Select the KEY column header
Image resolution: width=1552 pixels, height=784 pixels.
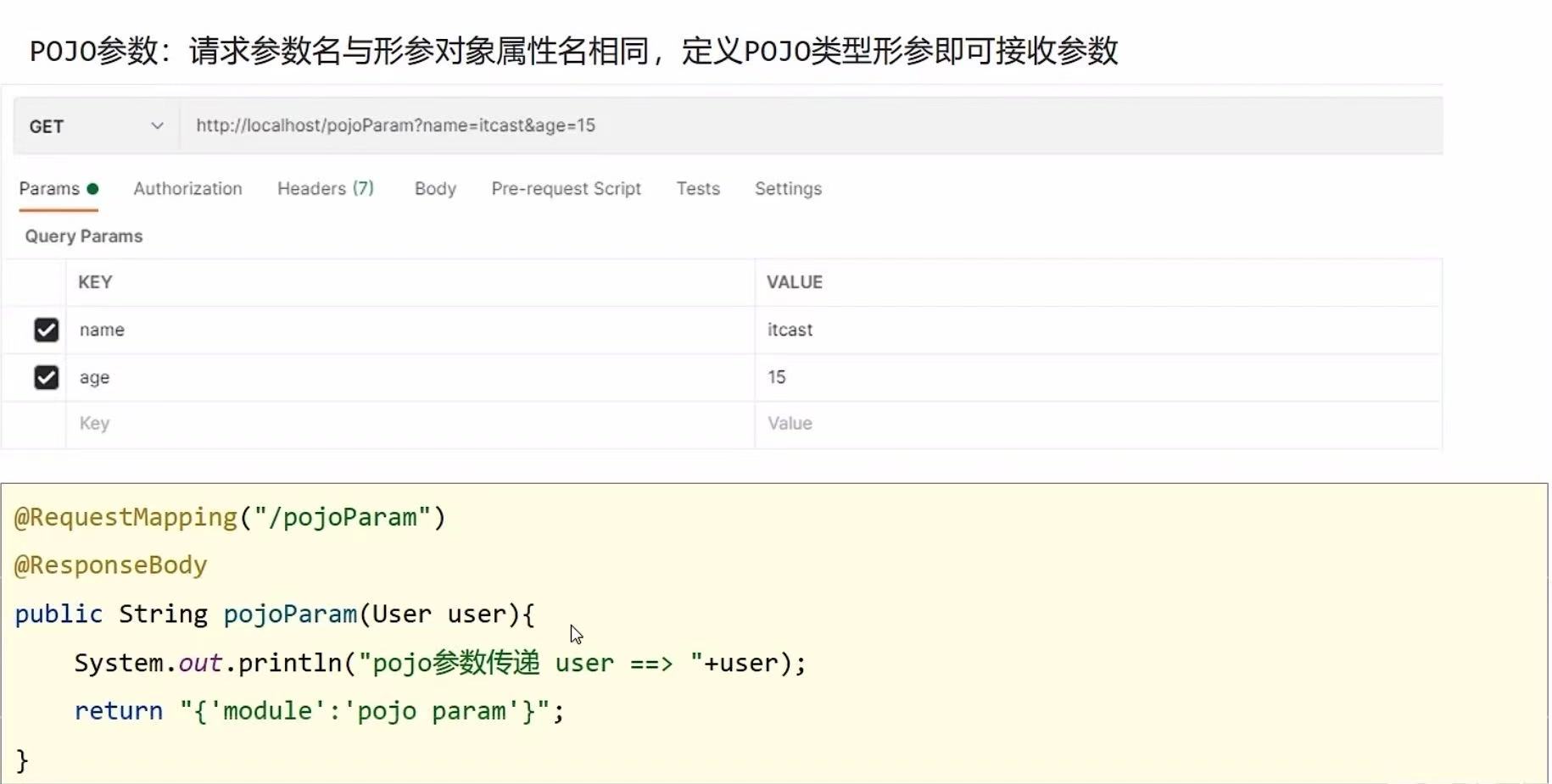point(96,282)
